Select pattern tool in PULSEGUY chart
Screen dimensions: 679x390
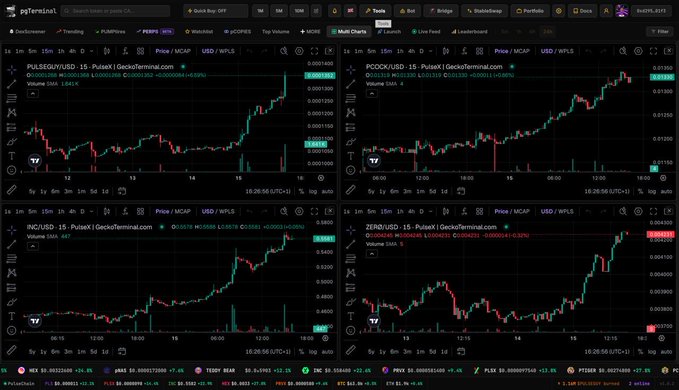coord(12,113)
